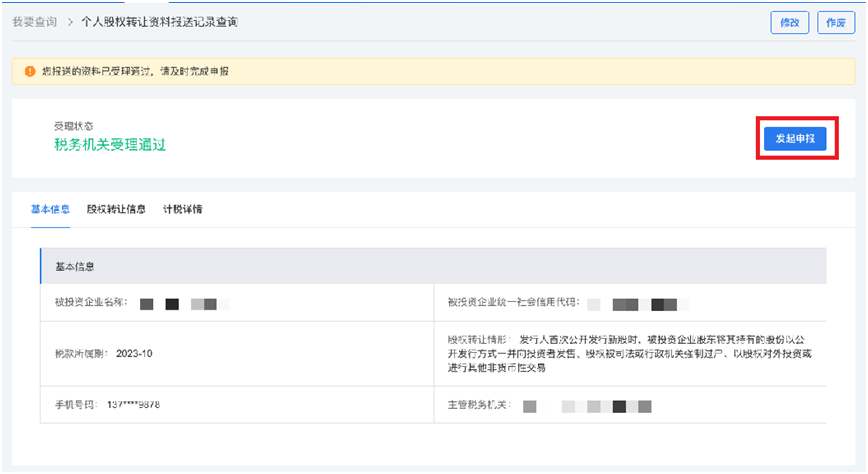Click the 股权转让情形 description text
This screenshot has height=474, width=868.
(660, 354)
